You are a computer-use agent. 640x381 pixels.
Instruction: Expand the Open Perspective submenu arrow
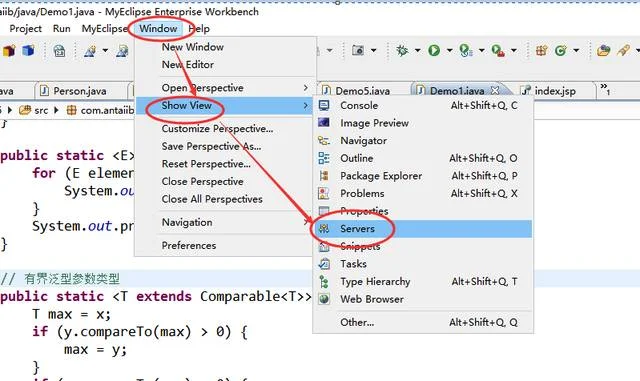coord(306,88)
